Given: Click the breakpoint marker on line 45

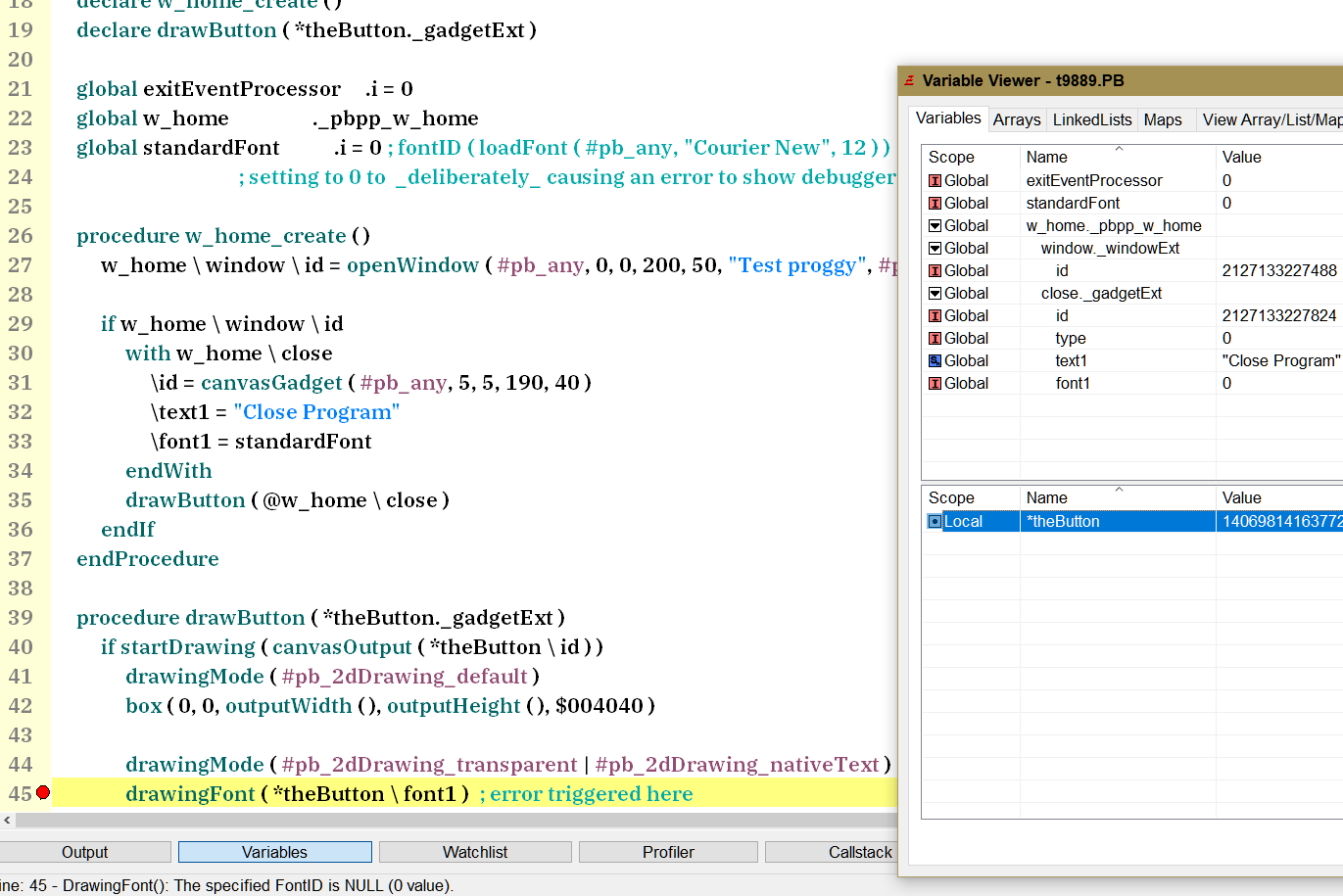Looking at the screenshot, I should (43, 792).
